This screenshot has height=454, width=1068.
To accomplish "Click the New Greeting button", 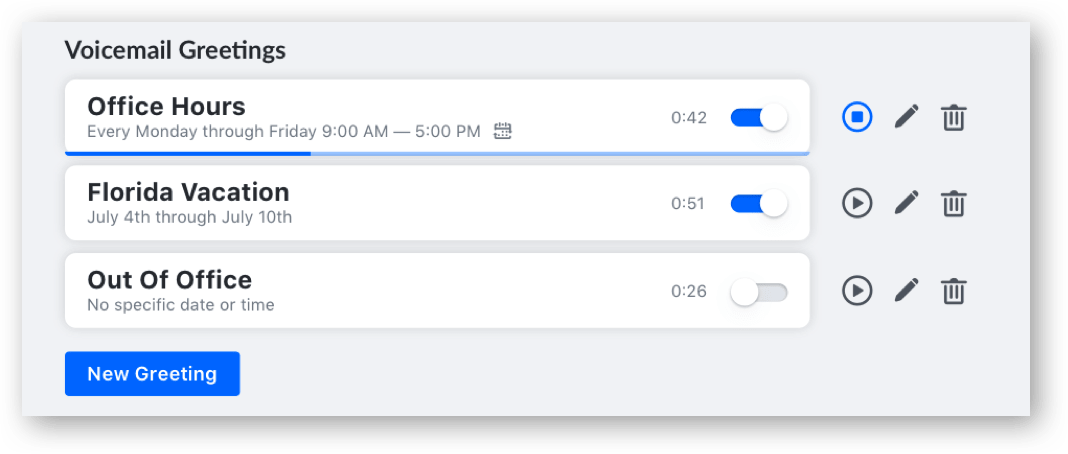I will tap(153, 374).
